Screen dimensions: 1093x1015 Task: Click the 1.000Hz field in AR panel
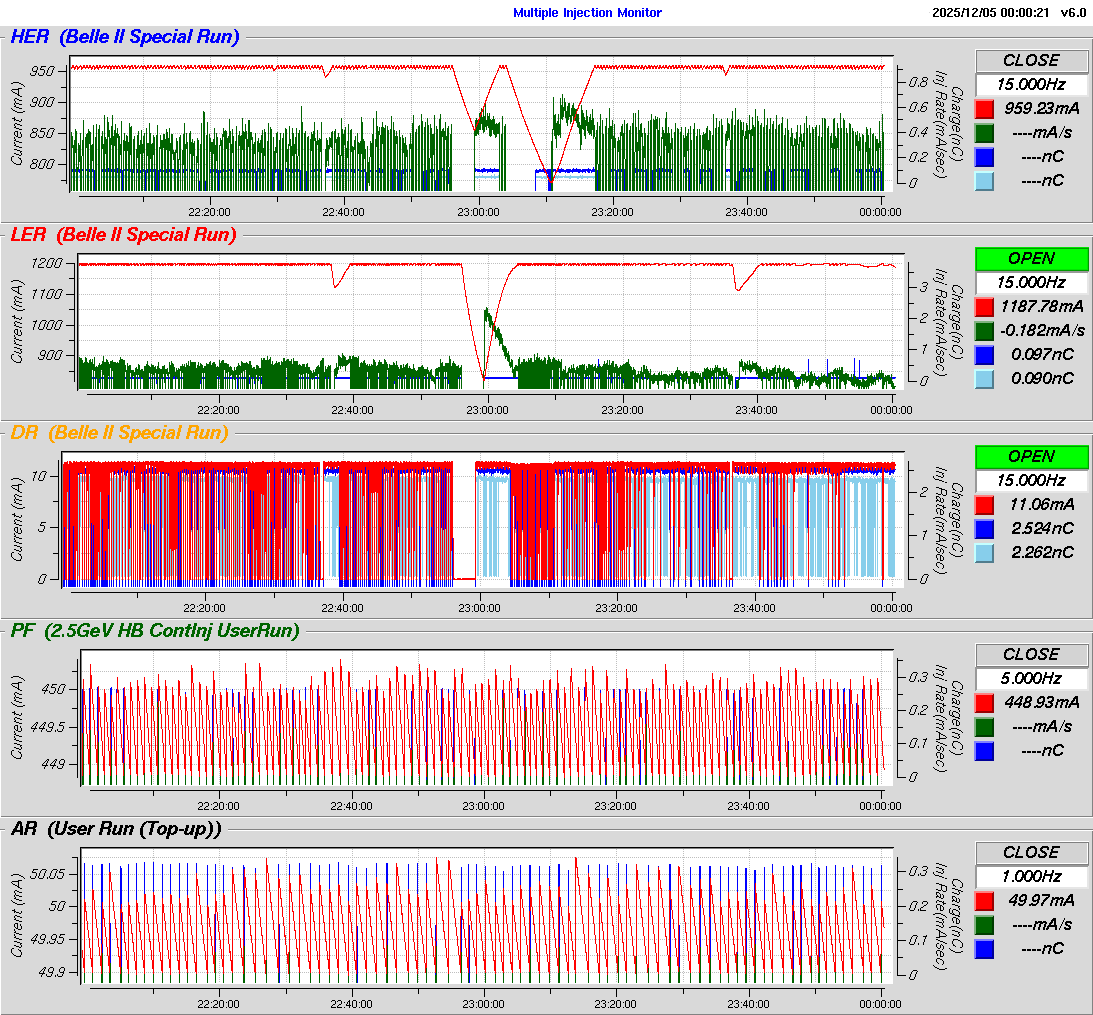(x=1031, y=876)
